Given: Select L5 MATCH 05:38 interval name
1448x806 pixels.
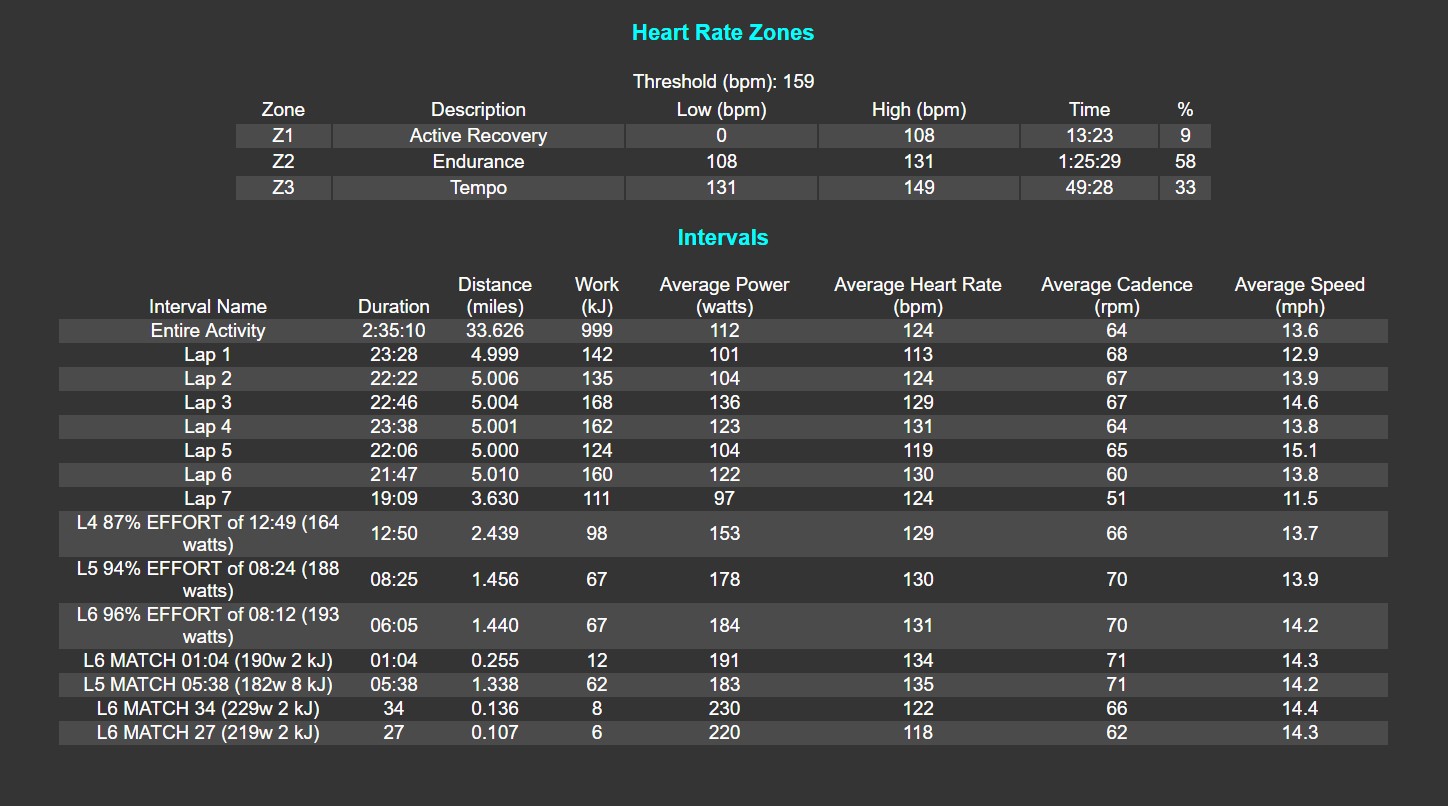Looking at the screenshot, I should click(x=208, y=685).
